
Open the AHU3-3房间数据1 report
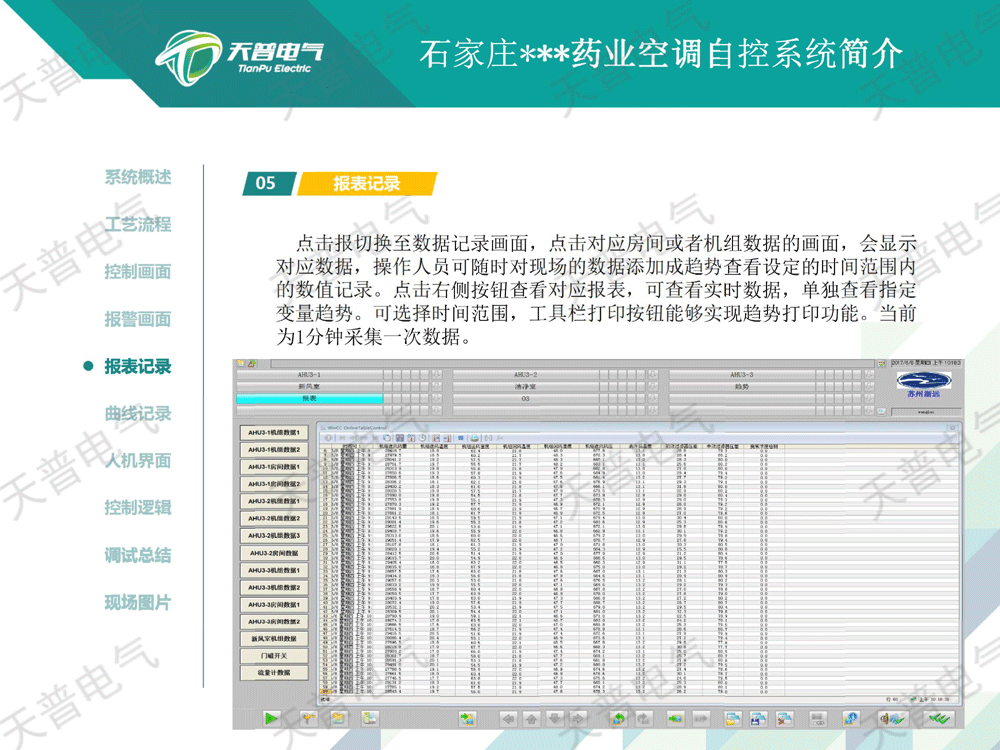274,605
